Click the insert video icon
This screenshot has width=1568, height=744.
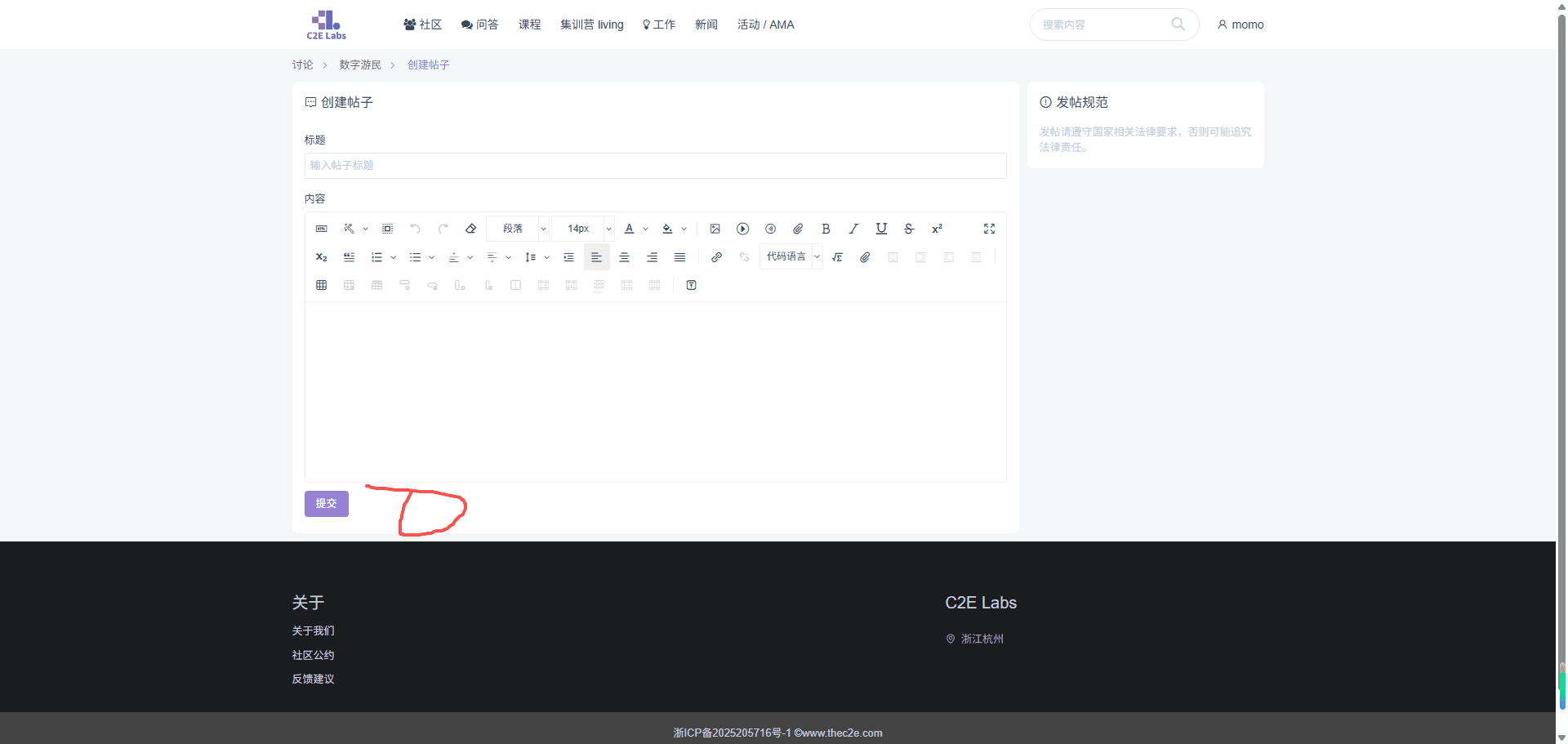(742, 229)
